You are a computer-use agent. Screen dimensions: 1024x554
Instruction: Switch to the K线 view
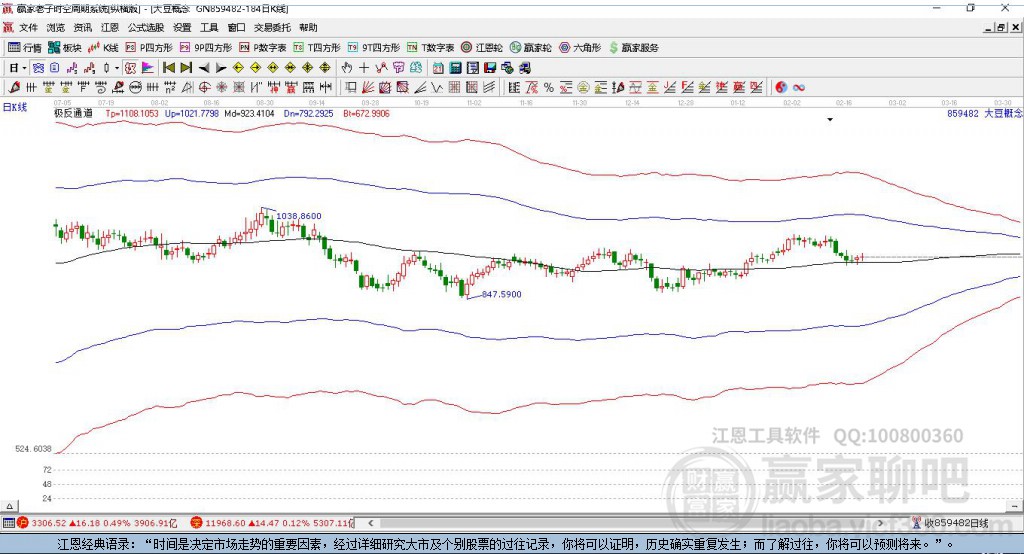103,48
